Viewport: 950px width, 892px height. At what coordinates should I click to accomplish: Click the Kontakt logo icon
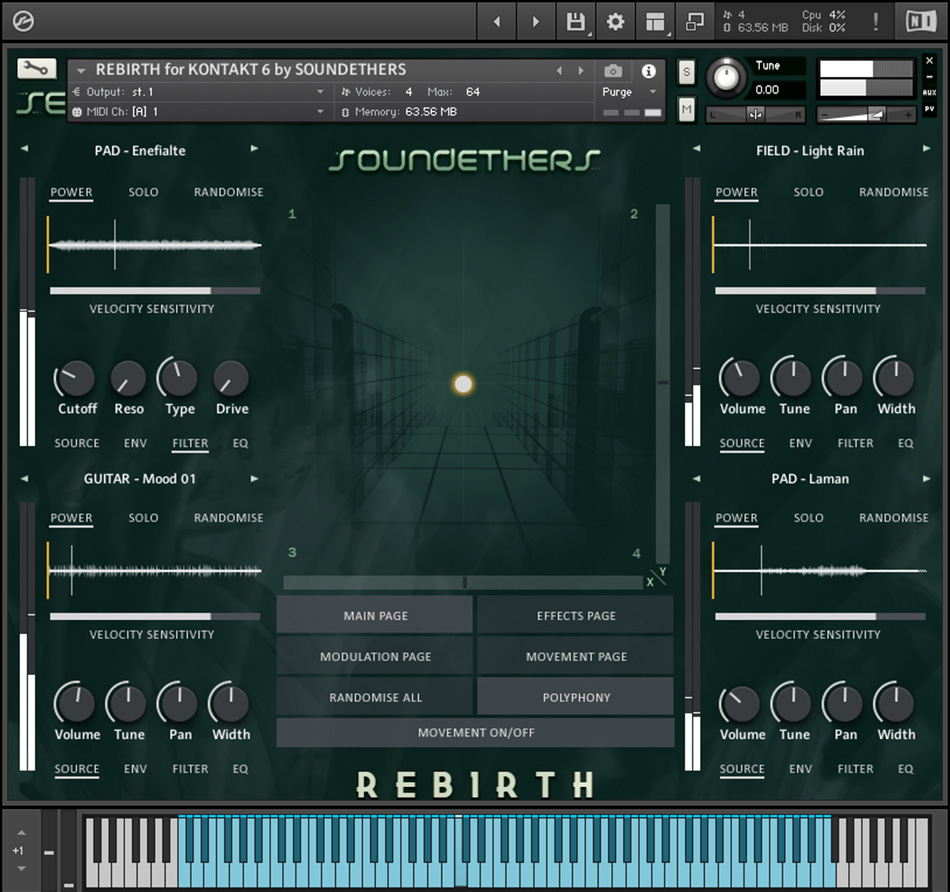tap(23, 21)
